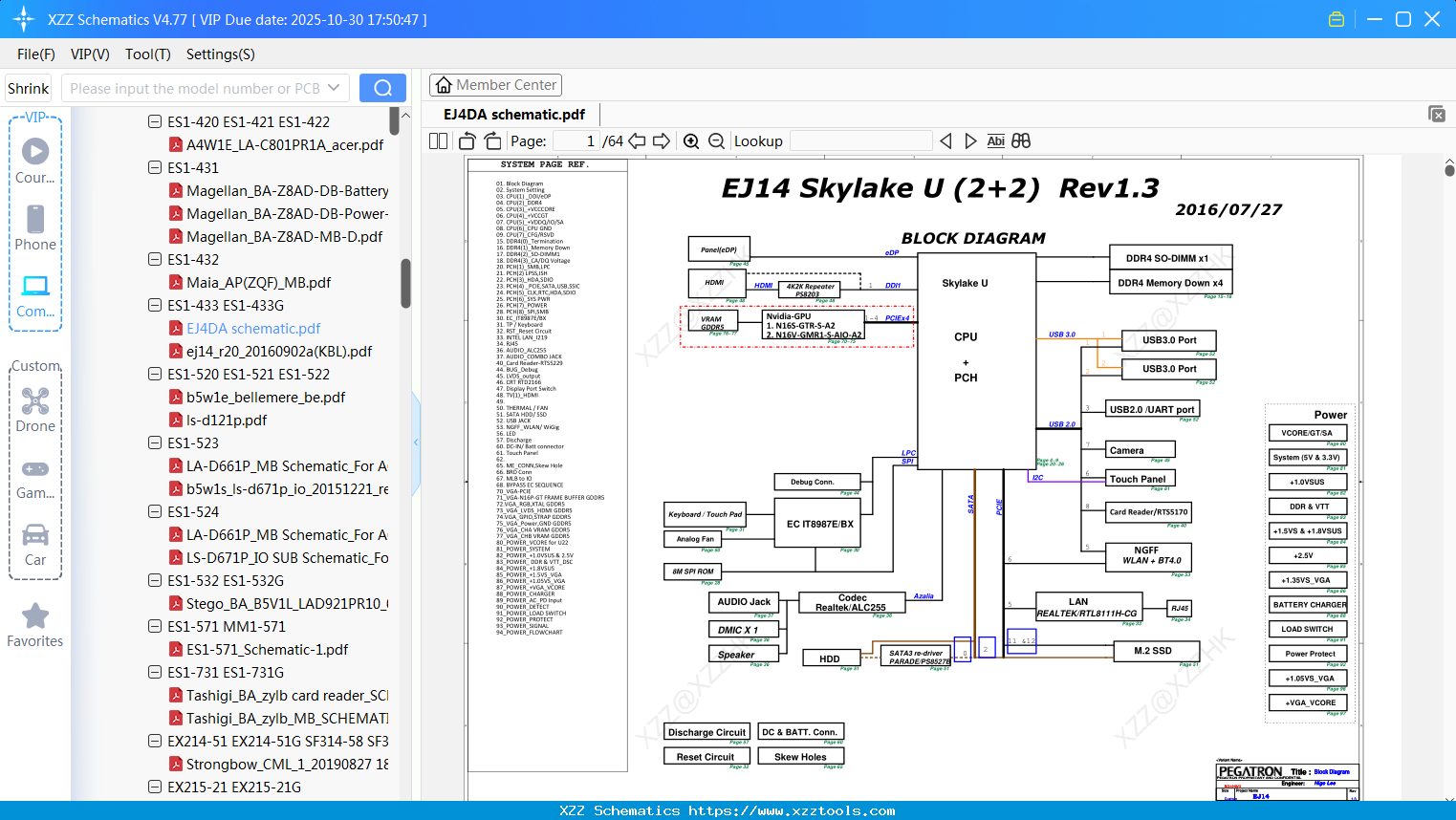Open the Settings(S) menu
Viewport: 1456px width, 820px height.
(220, 54)
